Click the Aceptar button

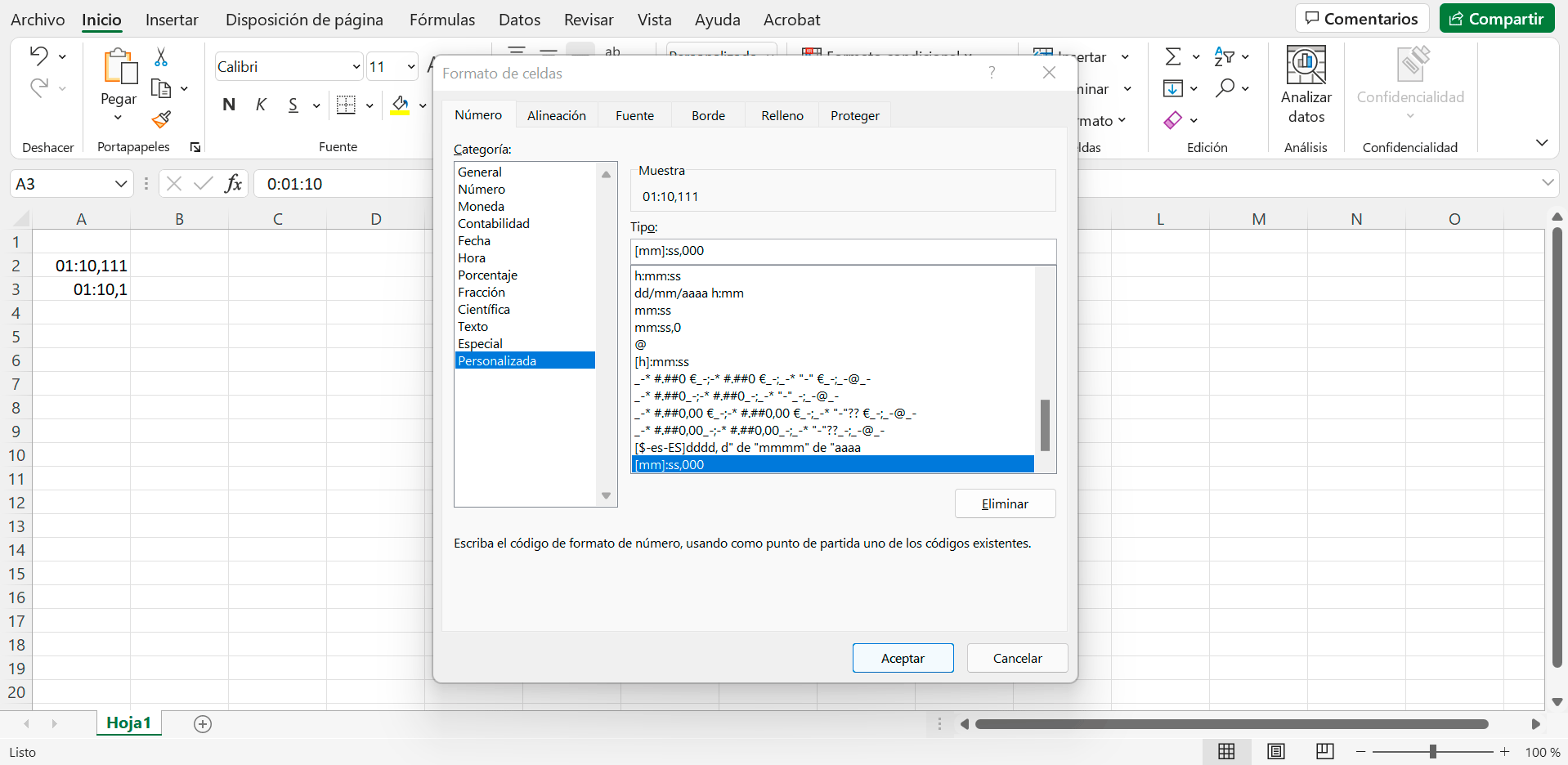click(903, 658)
